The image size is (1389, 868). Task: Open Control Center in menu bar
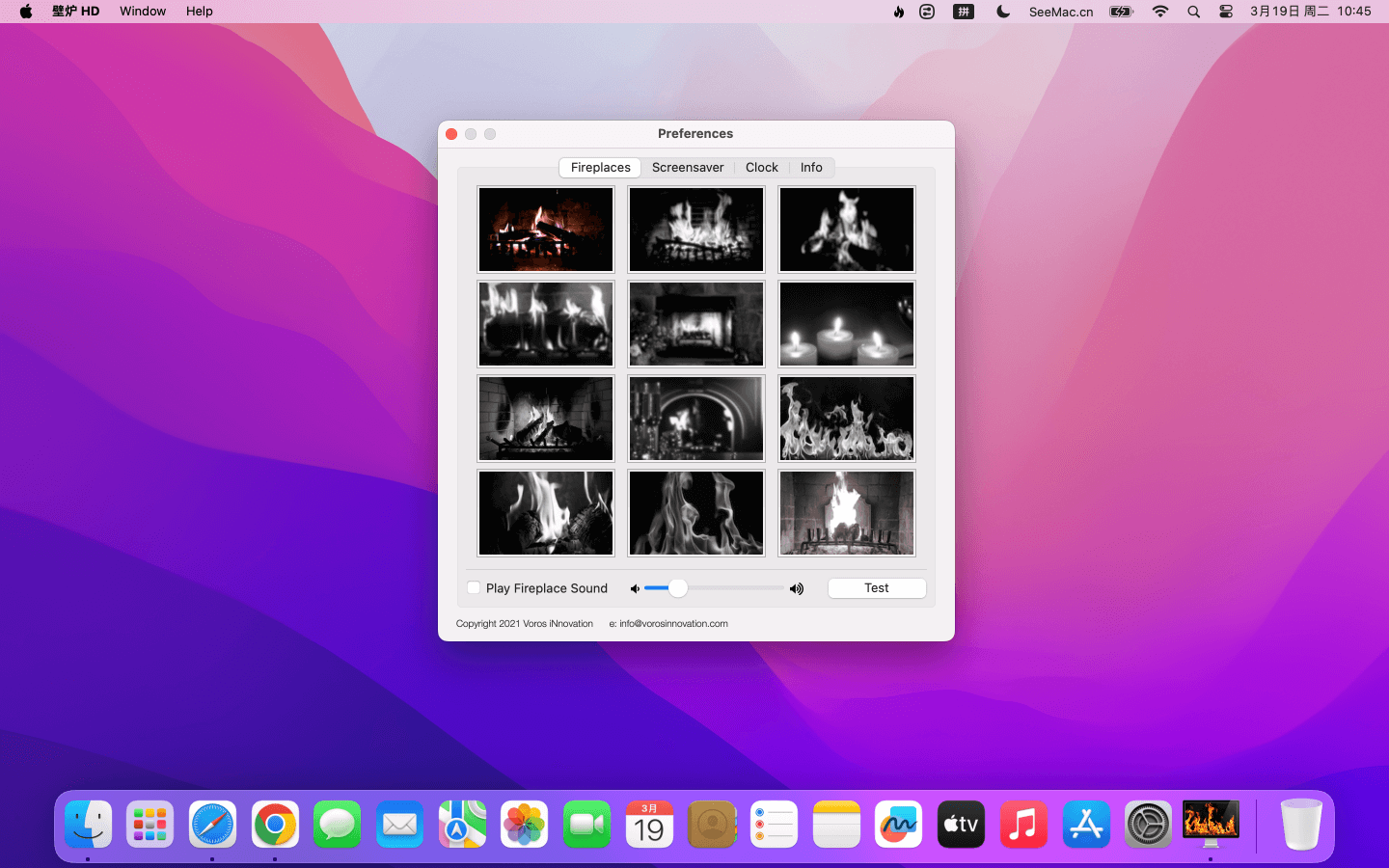(x=1226, y=12)
